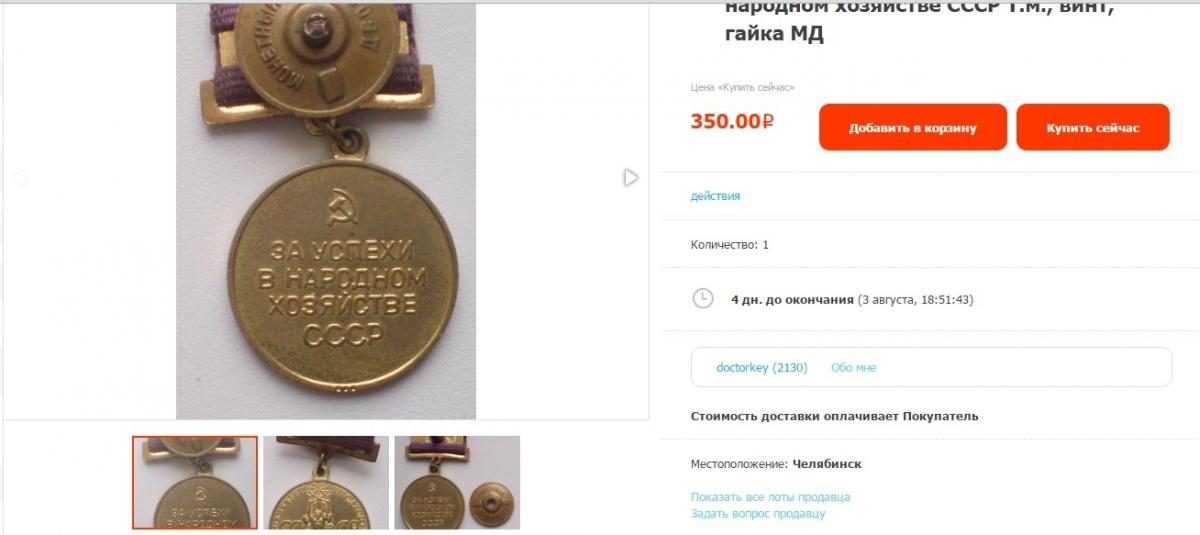
Task: Click the Стоимость доставки оплачивает Покупатель notice
Action: (x=835, y=416)
